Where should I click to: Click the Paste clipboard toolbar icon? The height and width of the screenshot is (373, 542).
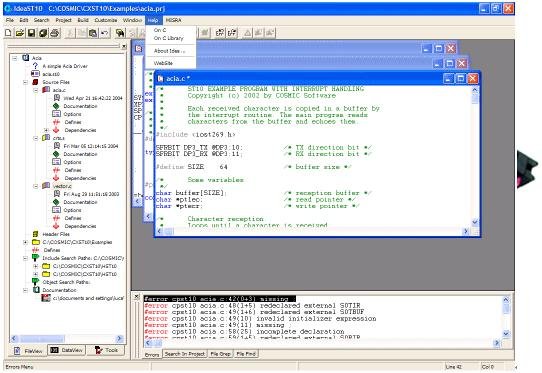point(93,33)
